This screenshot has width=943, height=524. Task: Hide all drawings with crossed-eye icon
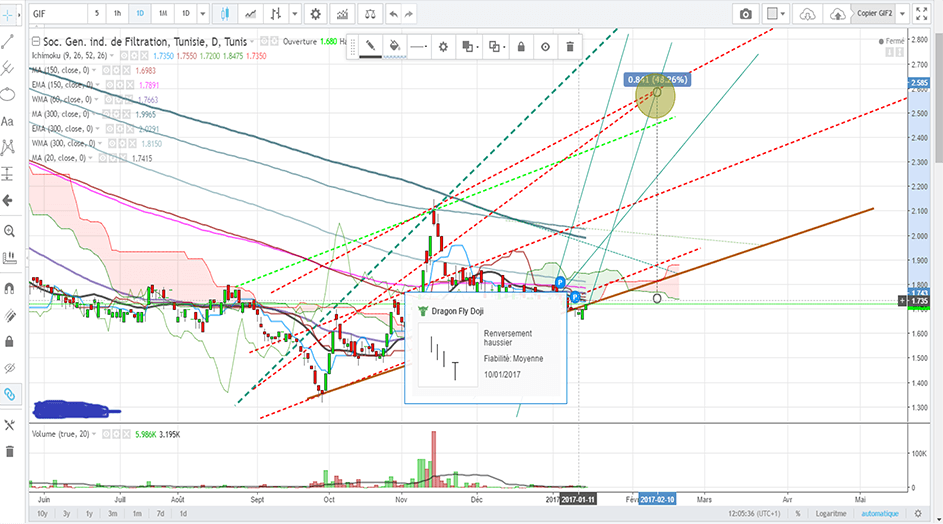click(9, 368)
